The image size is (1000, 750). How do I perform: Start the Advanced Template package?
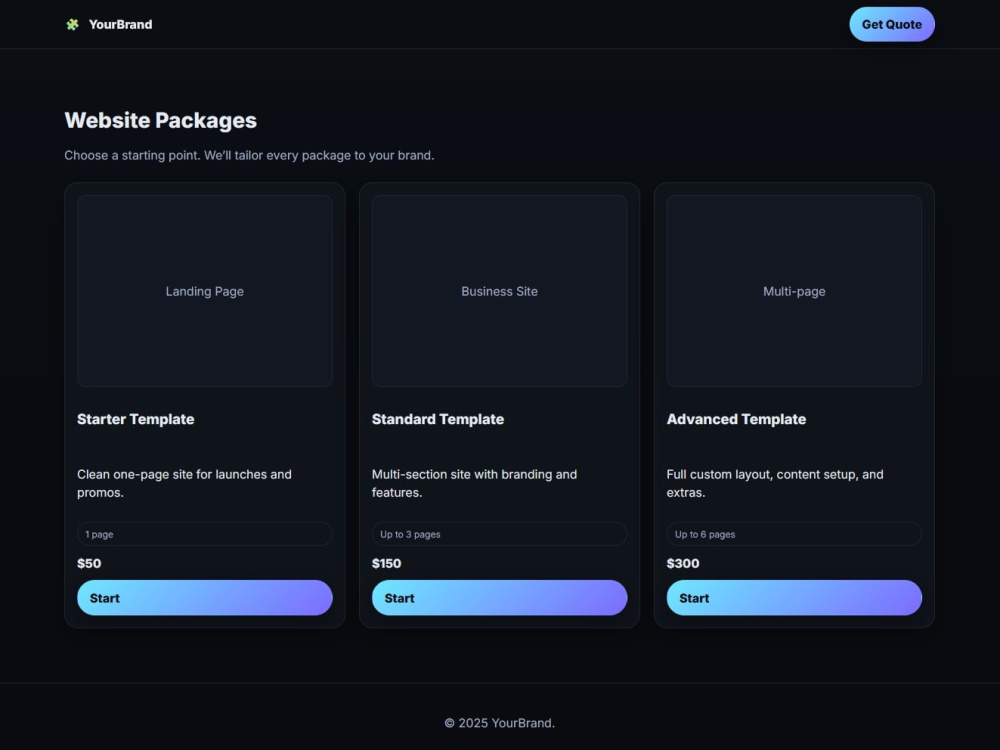tap(794, 598)
